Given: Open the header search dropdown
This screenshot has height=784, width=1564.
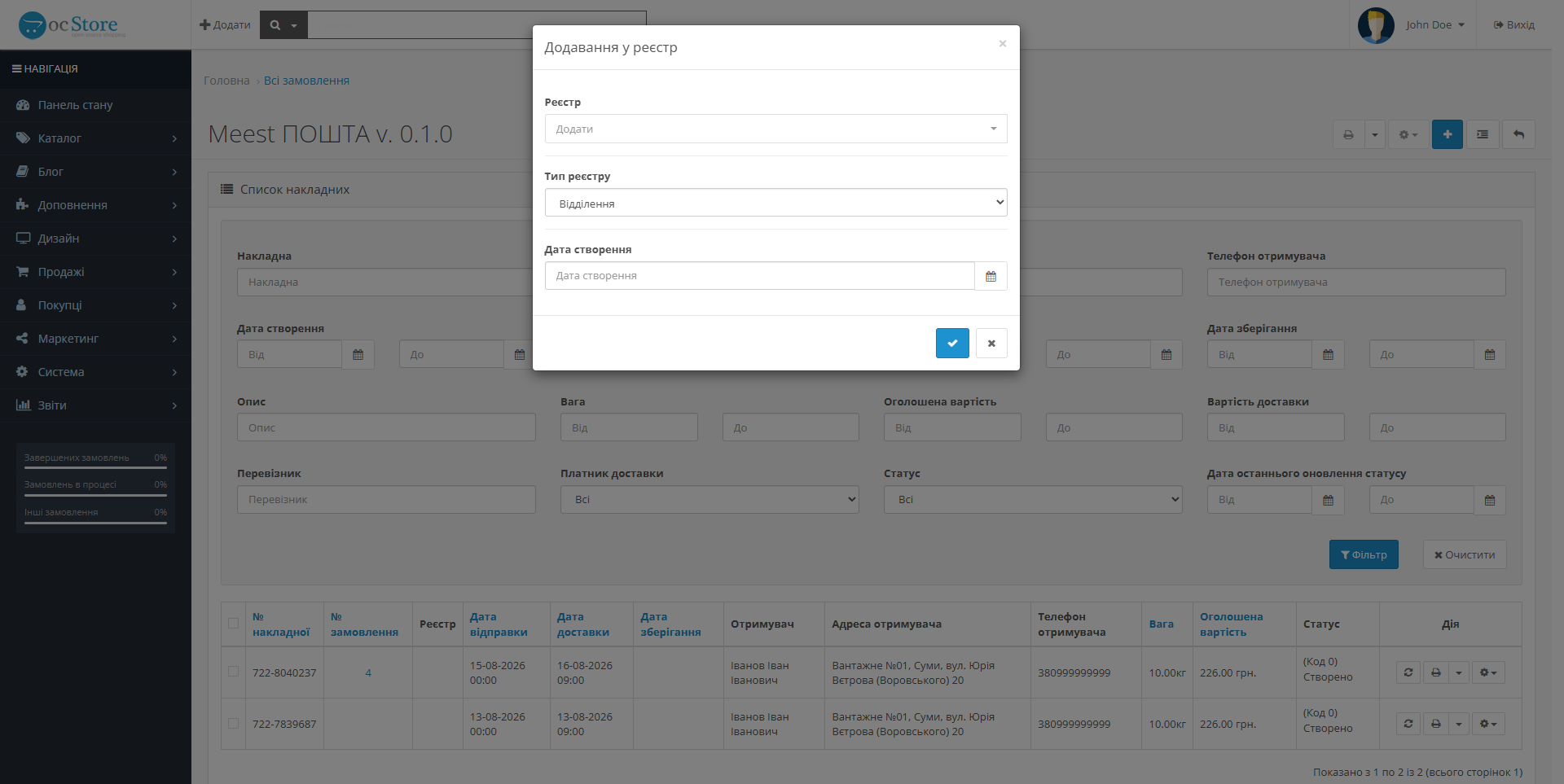Looking at the screenshot, I should (x=283, y=24).
